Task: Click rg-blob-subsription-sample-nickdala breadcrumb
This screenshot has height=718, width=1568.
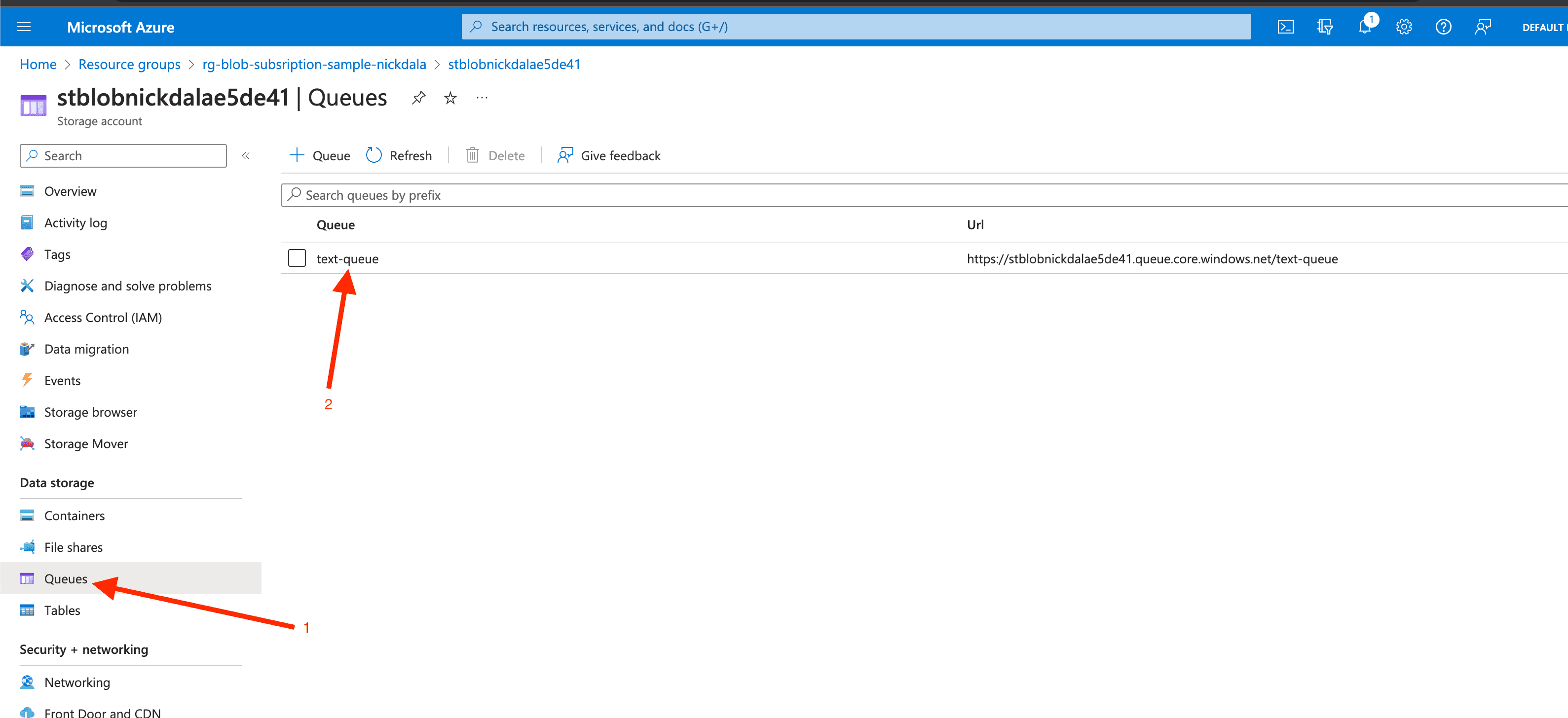Action: point(314,65)
